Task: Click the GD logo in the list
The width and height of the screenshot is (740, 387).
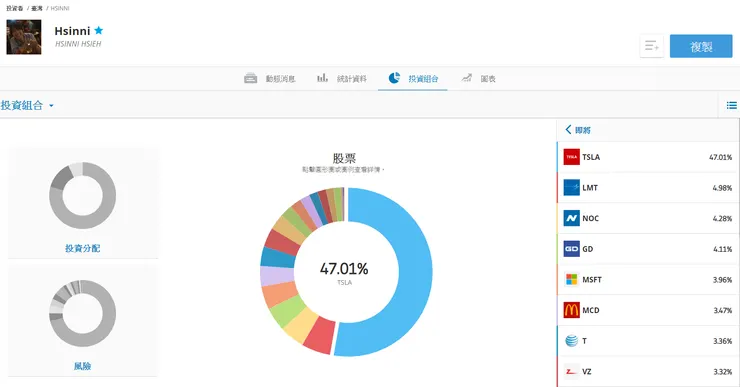Action: (x=572, y=249)
